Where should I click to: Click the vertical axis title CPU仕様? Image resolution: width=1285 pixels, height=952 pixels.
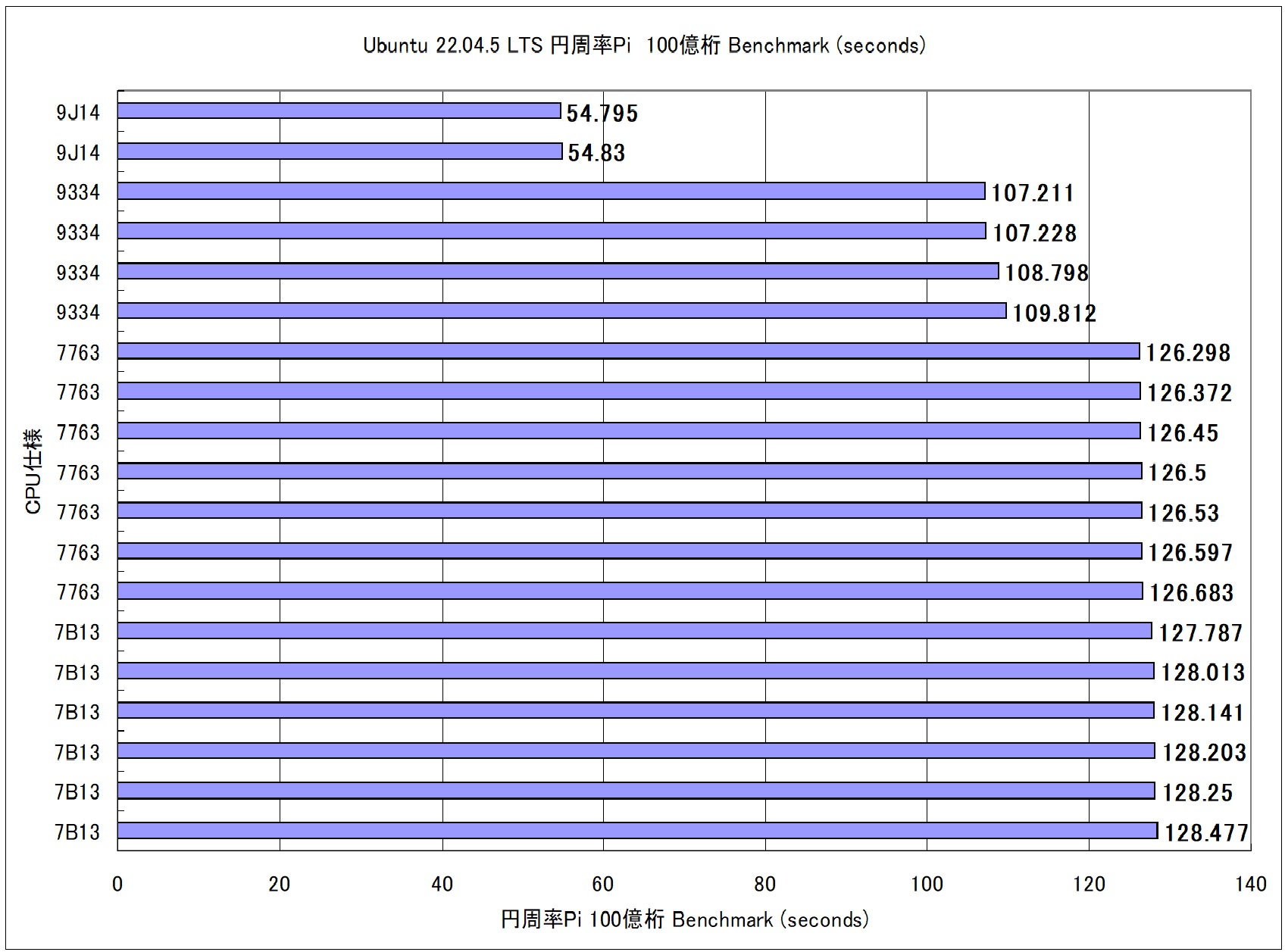(33, 471)
